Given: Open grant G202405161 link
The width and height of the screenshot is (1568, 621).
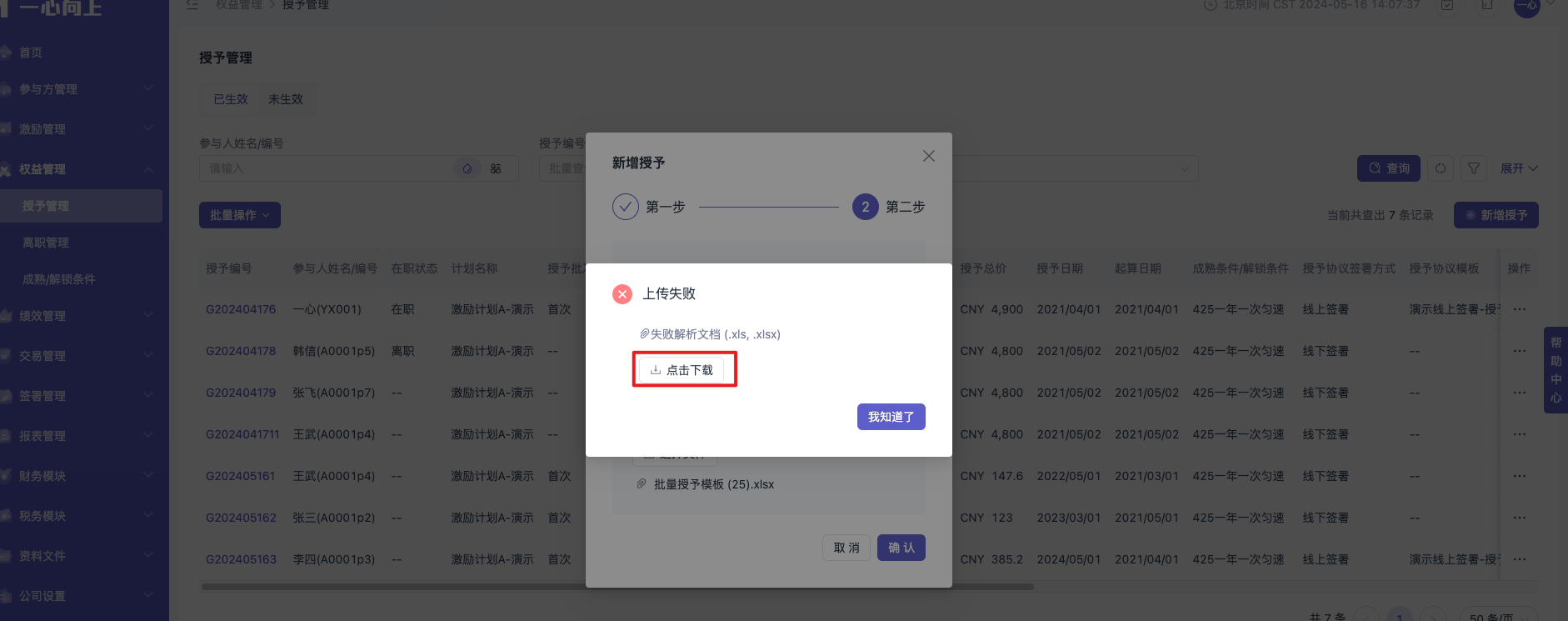Looking at the screenshot, I should [x=240, y=476].
